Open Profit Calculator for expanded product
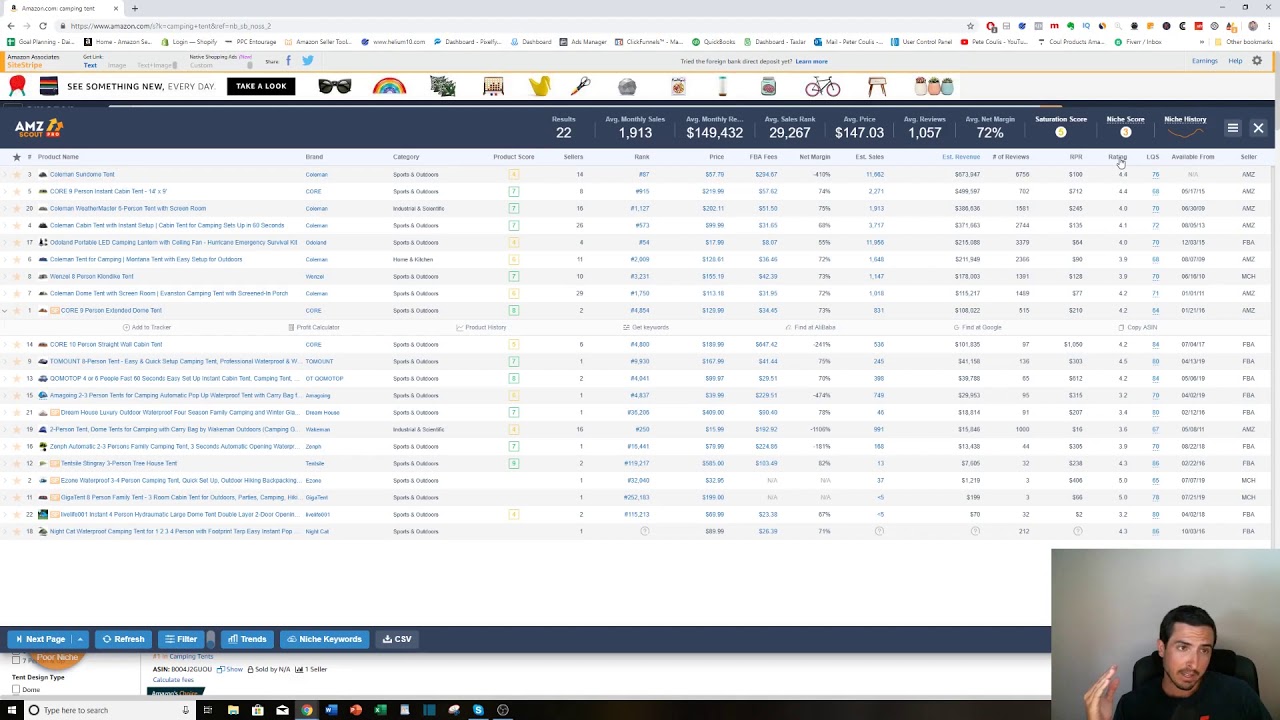Viewport: 1280px width, 720px height. 314,327
